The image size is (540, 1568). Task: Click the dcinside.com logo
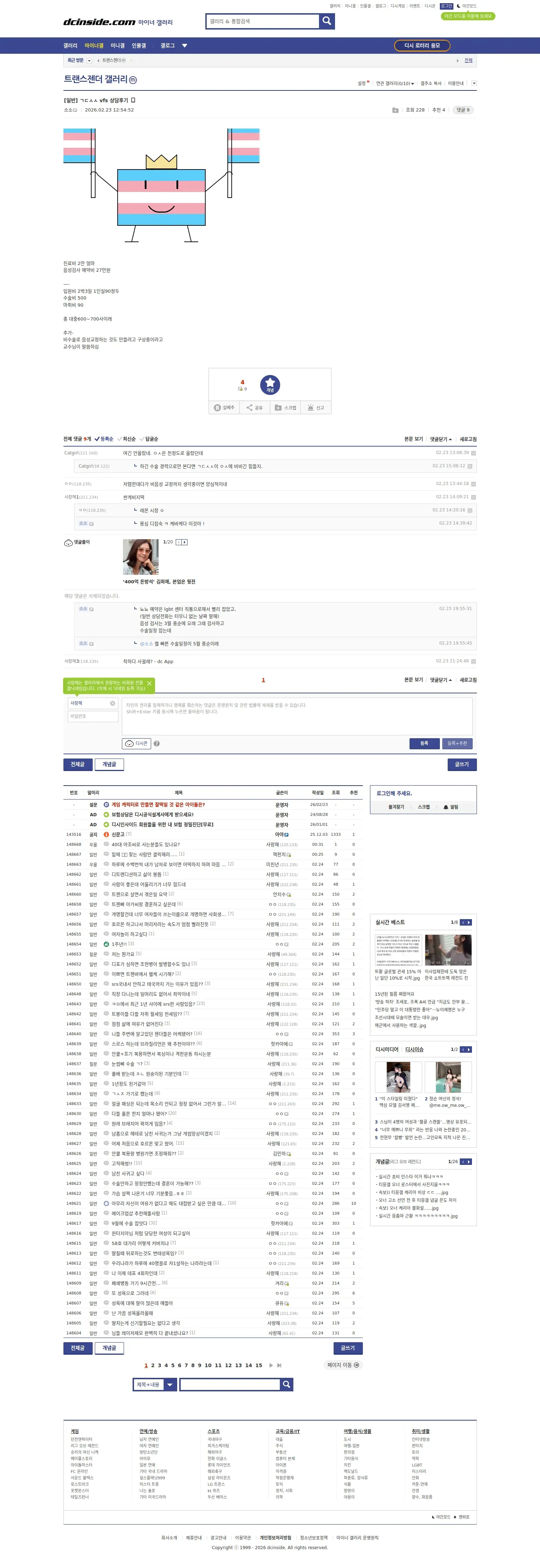click(x=99, y=22)
